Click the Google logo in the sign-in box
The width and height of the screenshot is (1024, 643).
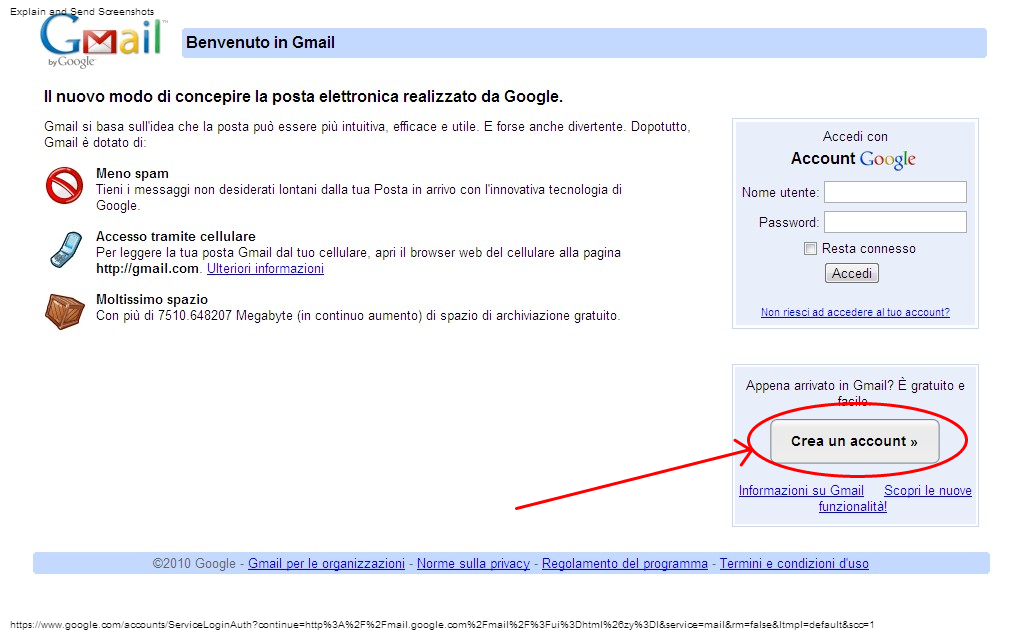pos(888,159)
